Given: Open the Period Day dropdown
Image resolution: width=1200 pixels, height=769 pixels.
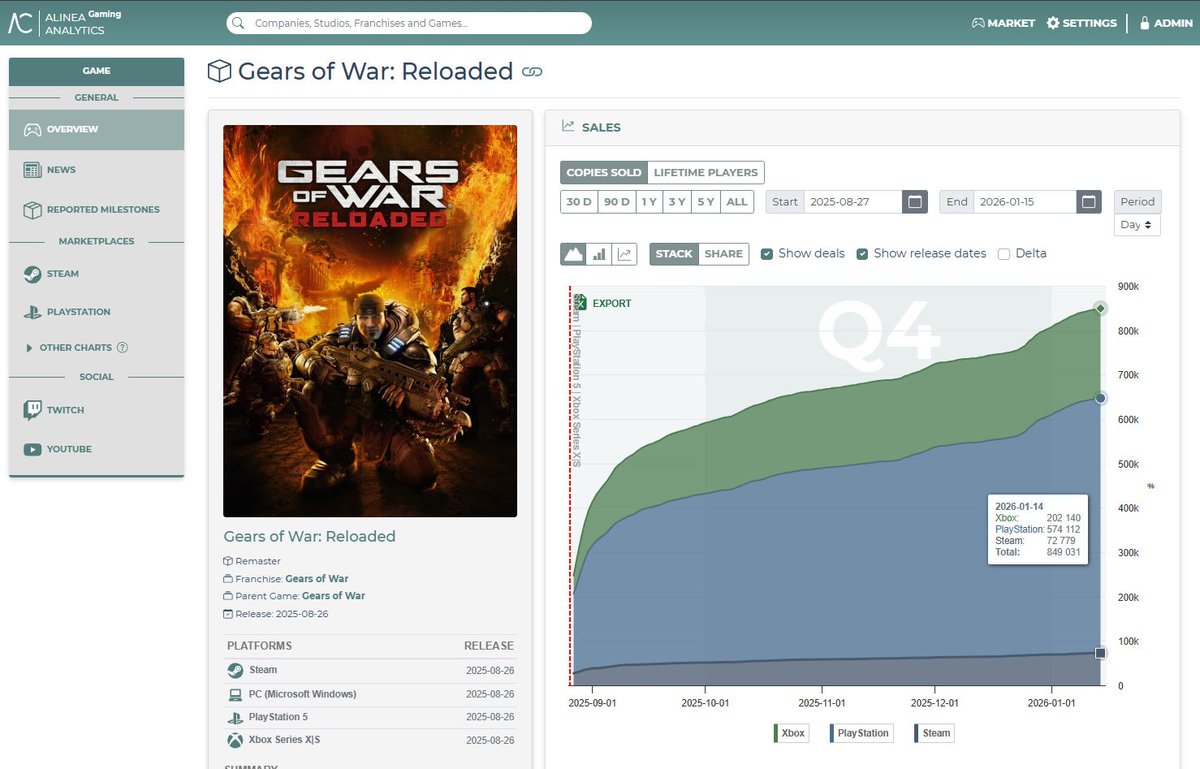Looking at the screenshot, I should 1137,225.
